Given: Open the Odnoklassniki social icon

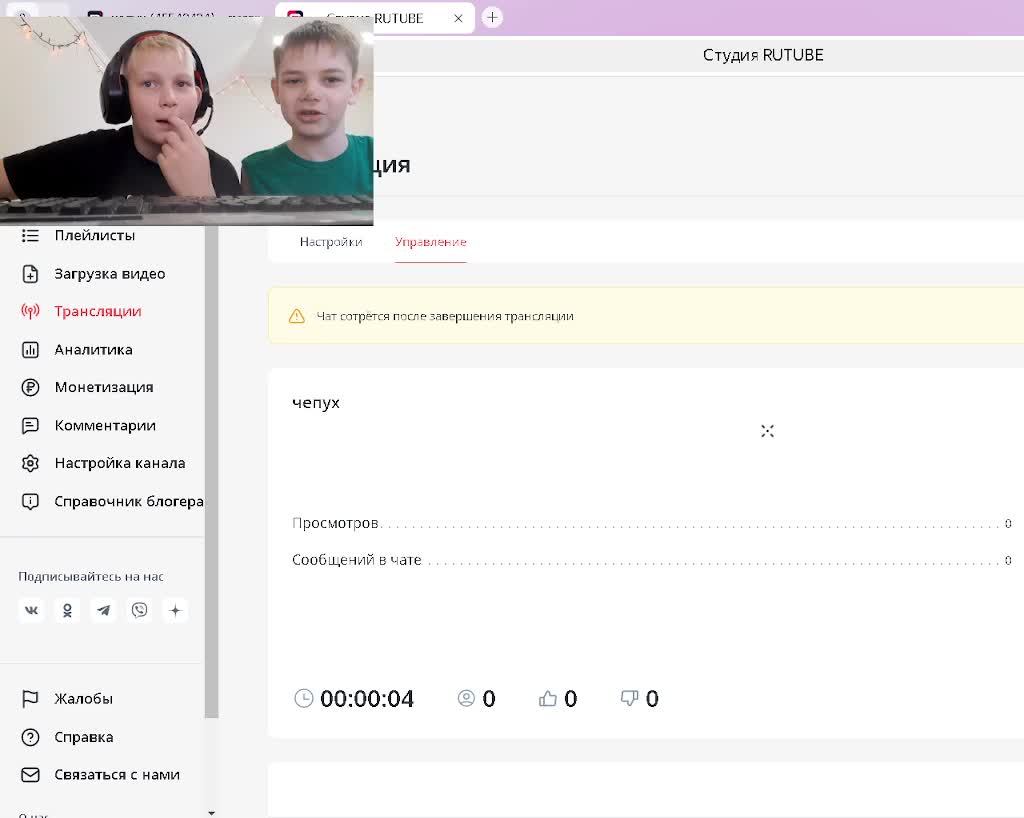Looking at the screenshot, I should click(67, 610).
